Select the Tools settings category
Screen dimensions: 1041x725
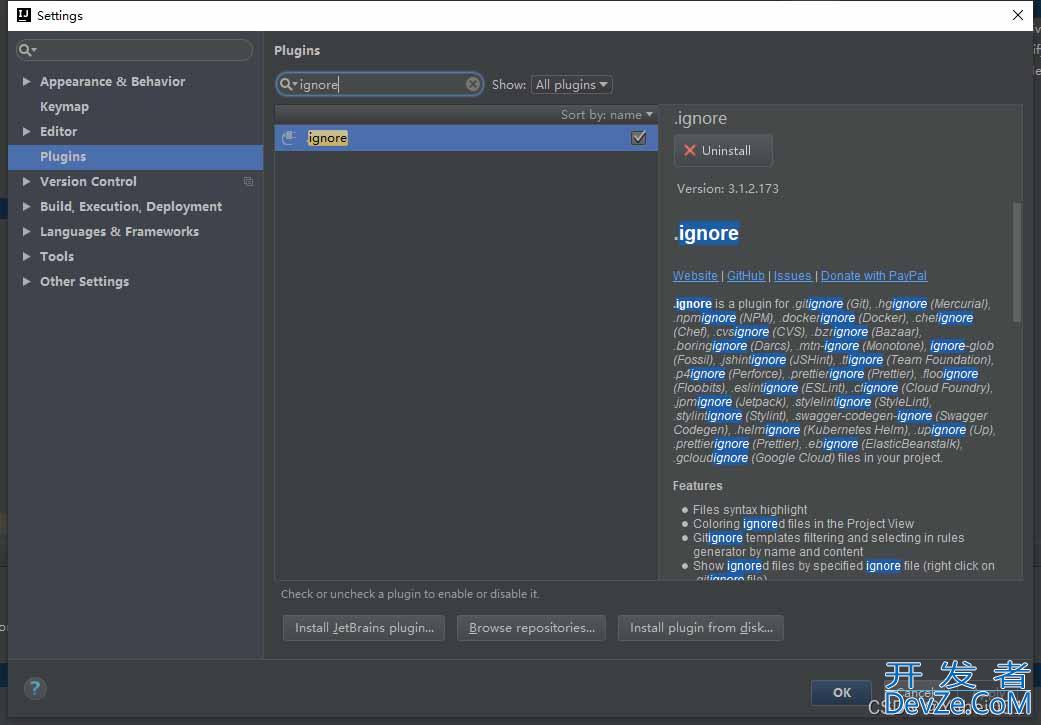(x=57, y=256)
